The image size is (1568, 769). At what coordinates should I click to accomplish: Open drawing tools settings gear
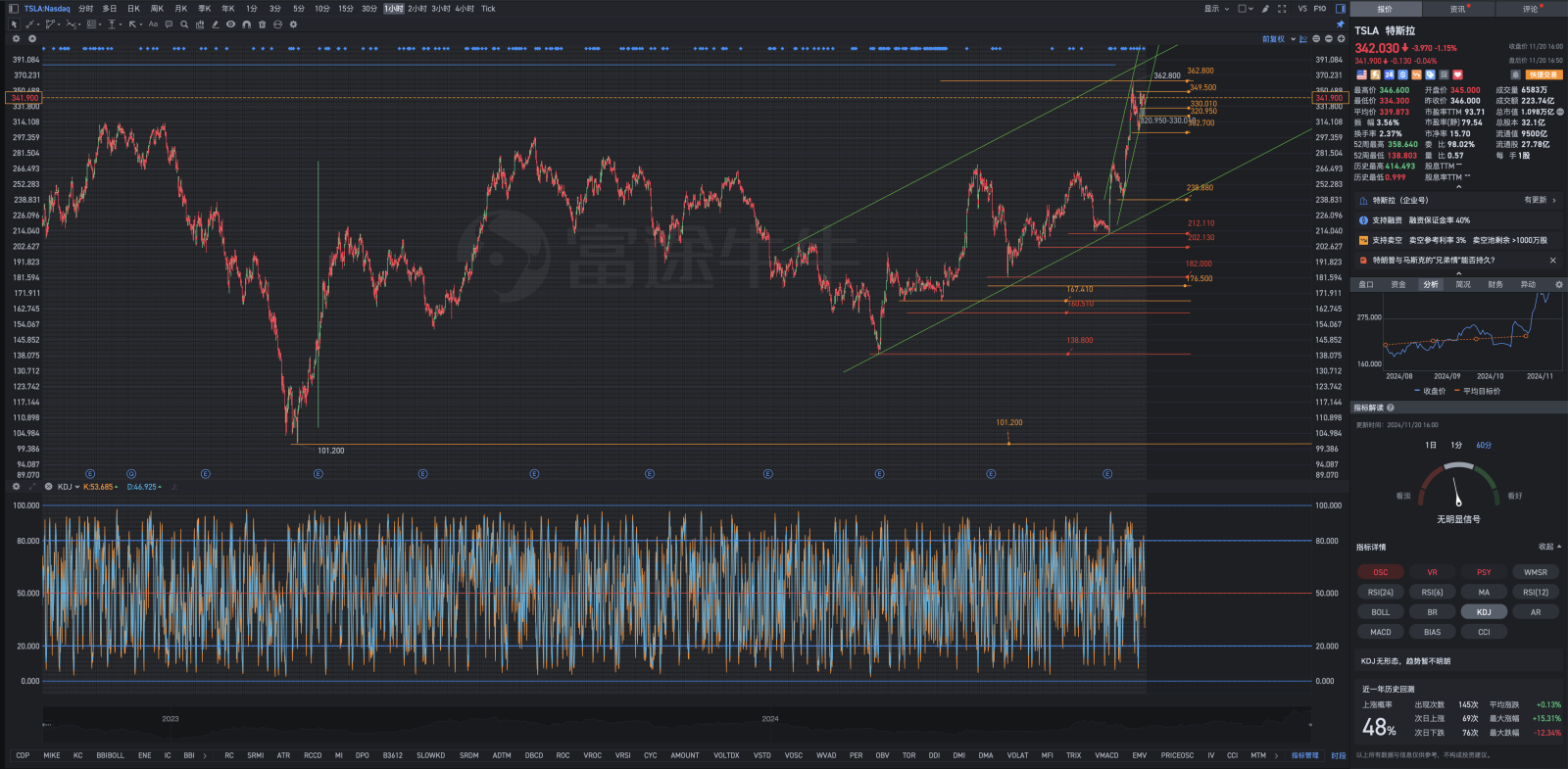(x=293, y=24)
